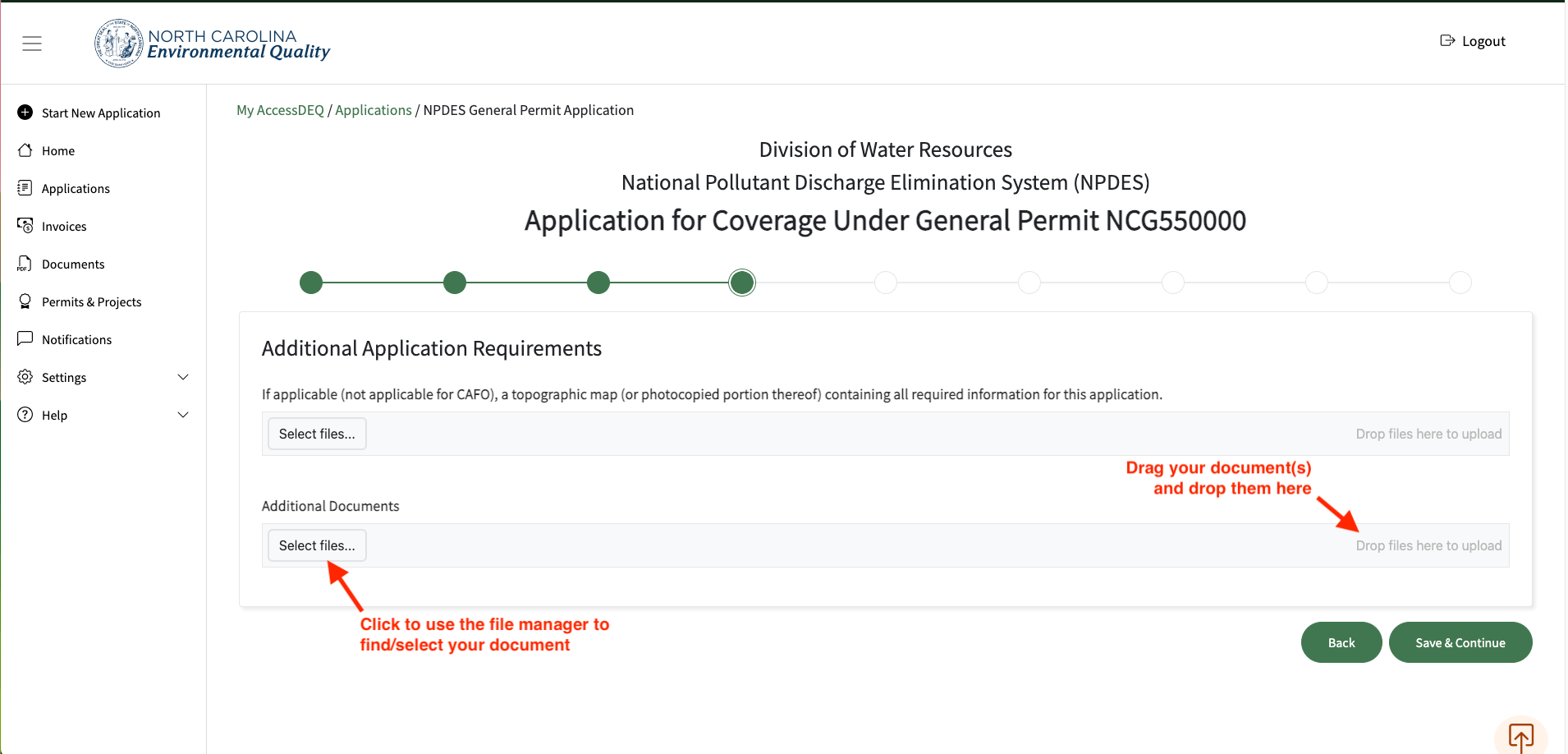Click the scroll-to-top arrow icon
Image resolution: width=1568 pixels, height=754 pixels.
pos(1520,736)
